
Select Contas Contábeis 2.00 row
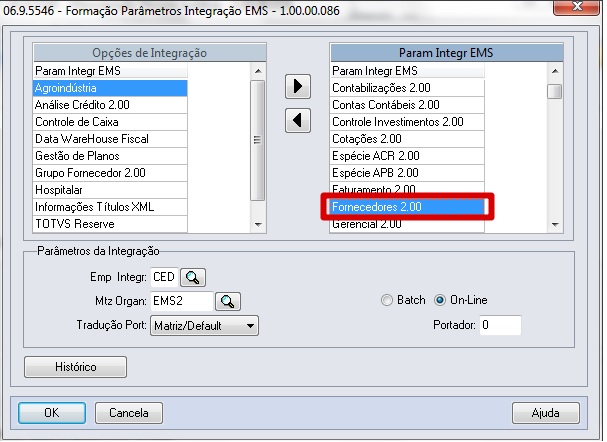tap(407, 105)
